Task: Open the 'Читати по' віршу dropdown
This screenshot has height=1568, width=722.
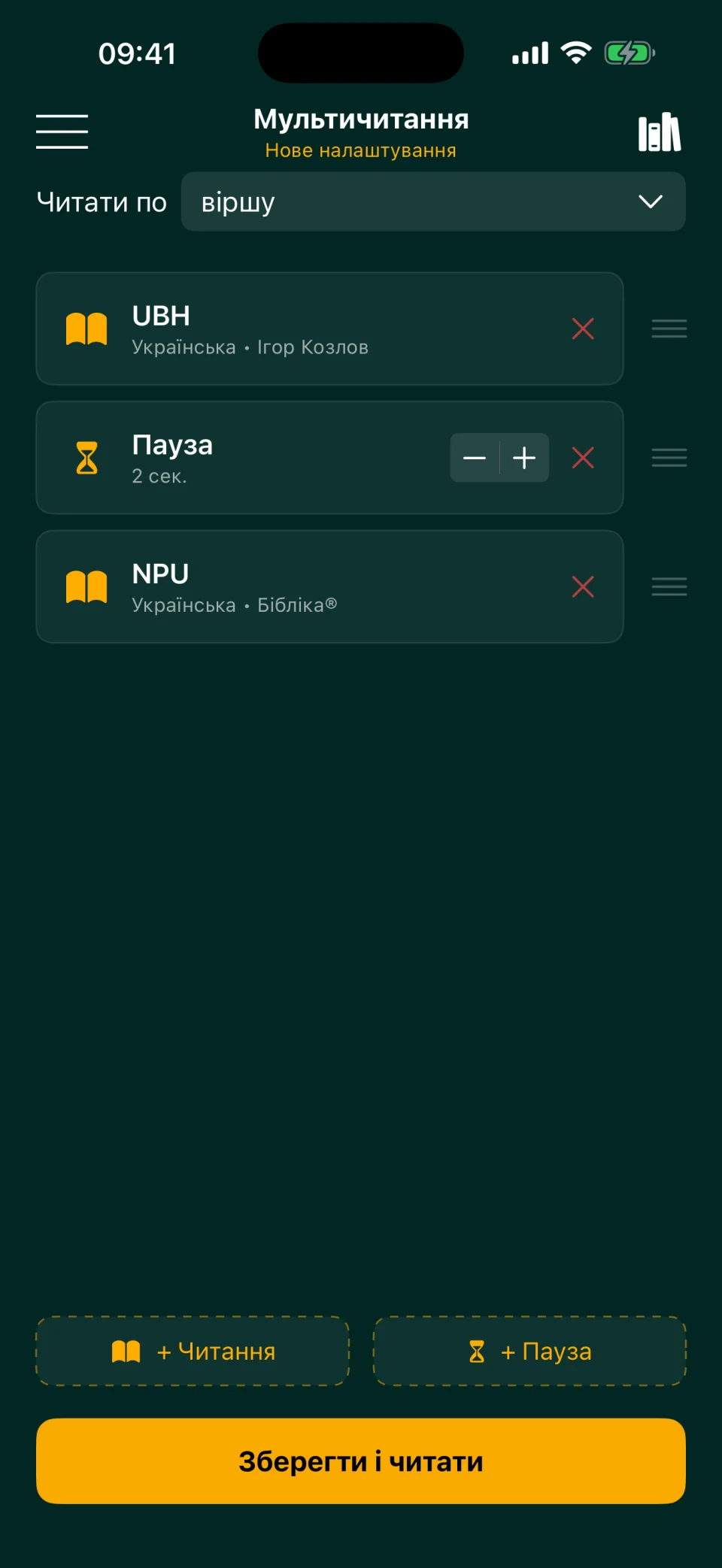Action: pyautogui.click(x=433, y=201)
